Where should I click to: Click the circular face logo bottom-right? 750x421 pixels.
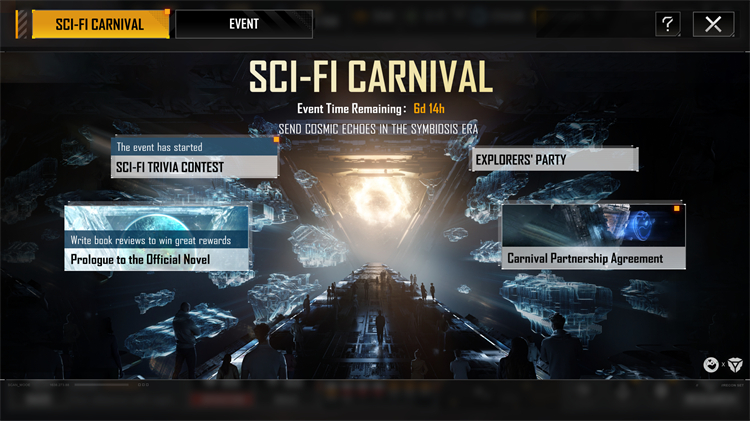711,365
